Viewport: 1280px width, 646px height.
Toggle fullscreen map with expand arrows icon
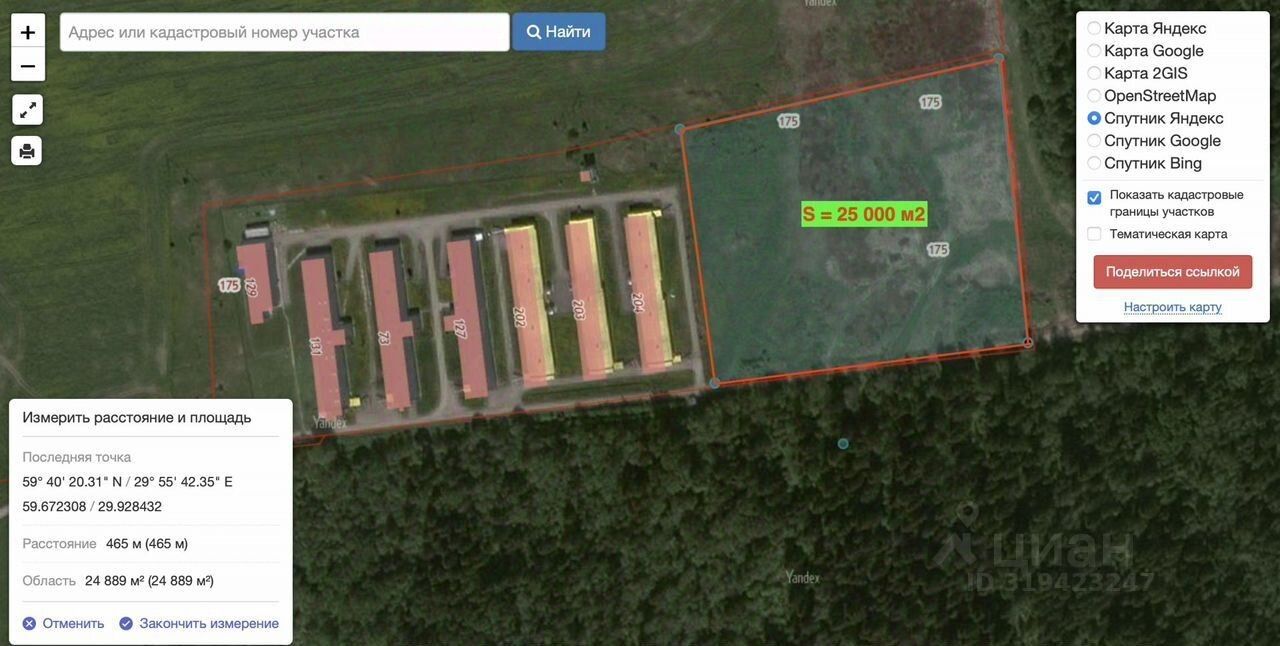click(27, 110)
